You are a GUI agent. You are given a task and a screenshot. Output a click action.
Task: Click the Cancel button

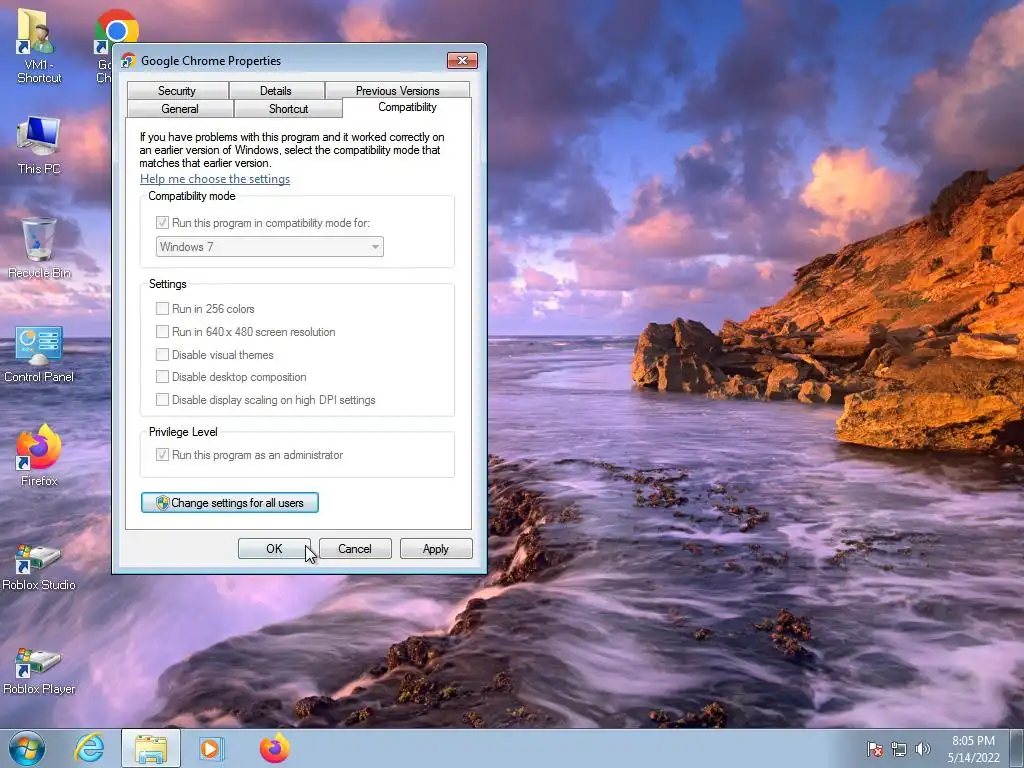coord(355,549)
